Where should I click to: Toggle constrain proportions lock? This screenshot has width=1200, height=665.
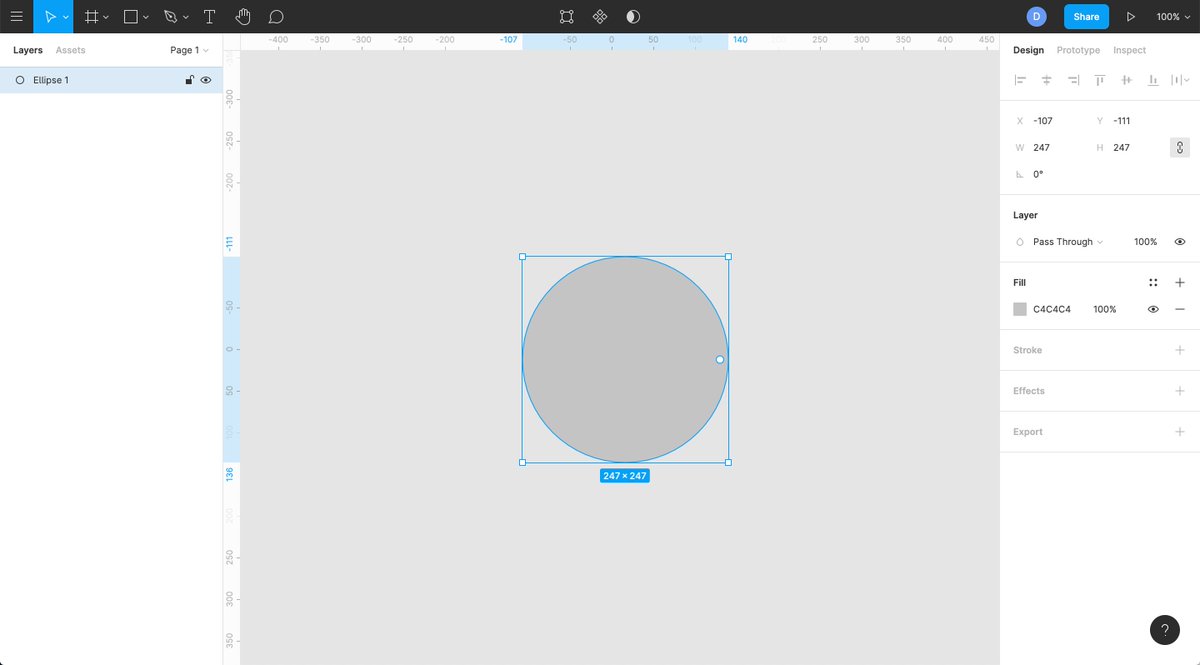(1180, 147)
